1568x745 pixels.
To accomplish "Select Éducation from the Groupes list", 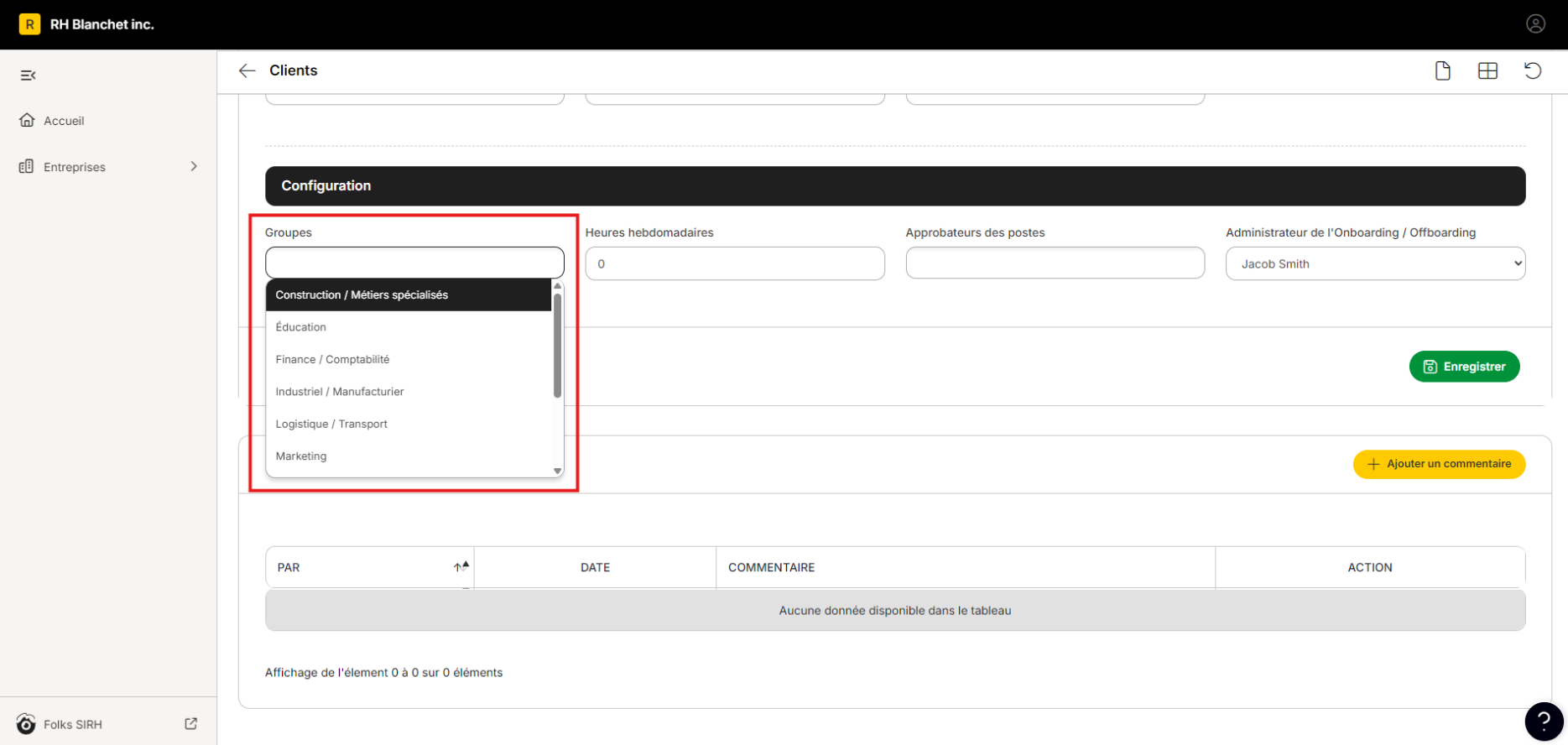I will pos(409,327).
